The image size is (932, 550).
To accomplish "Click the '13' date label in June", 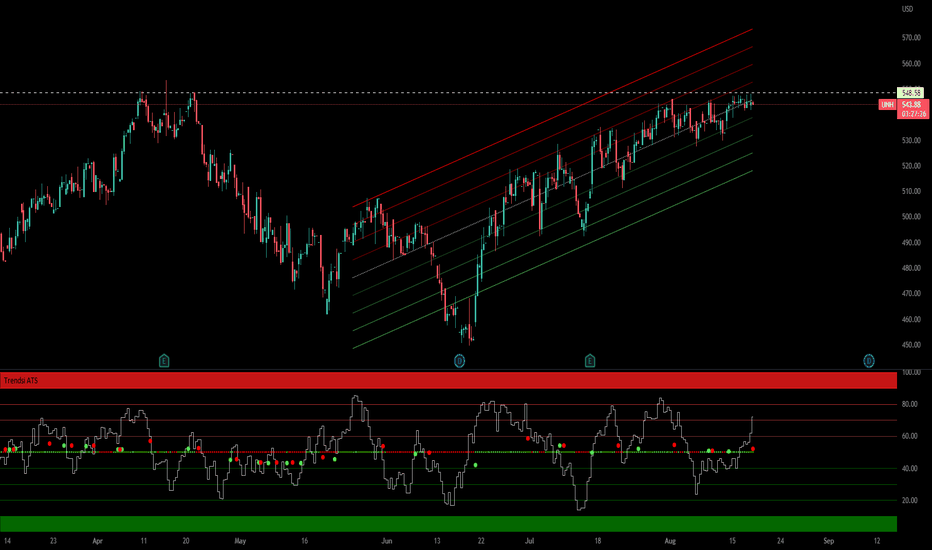I will pyautogui.click(x=437, y=541).
